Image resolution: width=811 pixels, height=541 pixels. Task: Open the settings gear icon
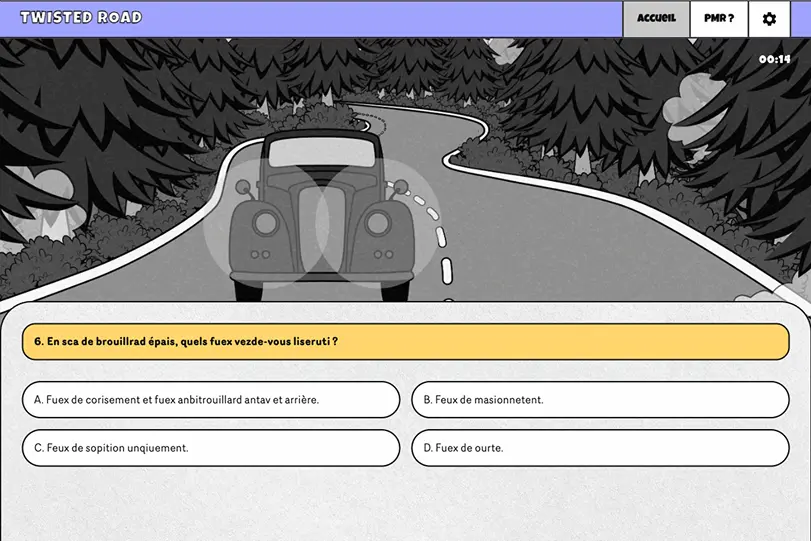point(769,19)
